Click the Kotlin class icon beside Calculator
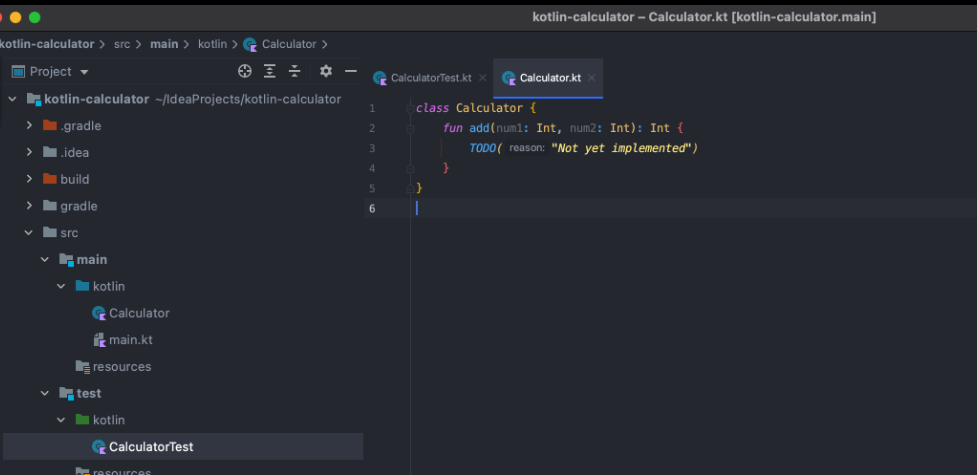Image resolution: width=977 pixels, height=475 pixels. click(99, 313)
